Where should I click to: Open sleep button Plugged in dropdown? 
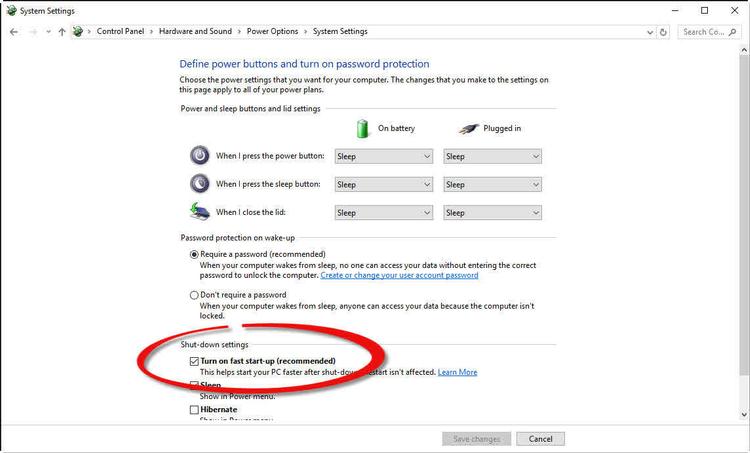(492, 184)
